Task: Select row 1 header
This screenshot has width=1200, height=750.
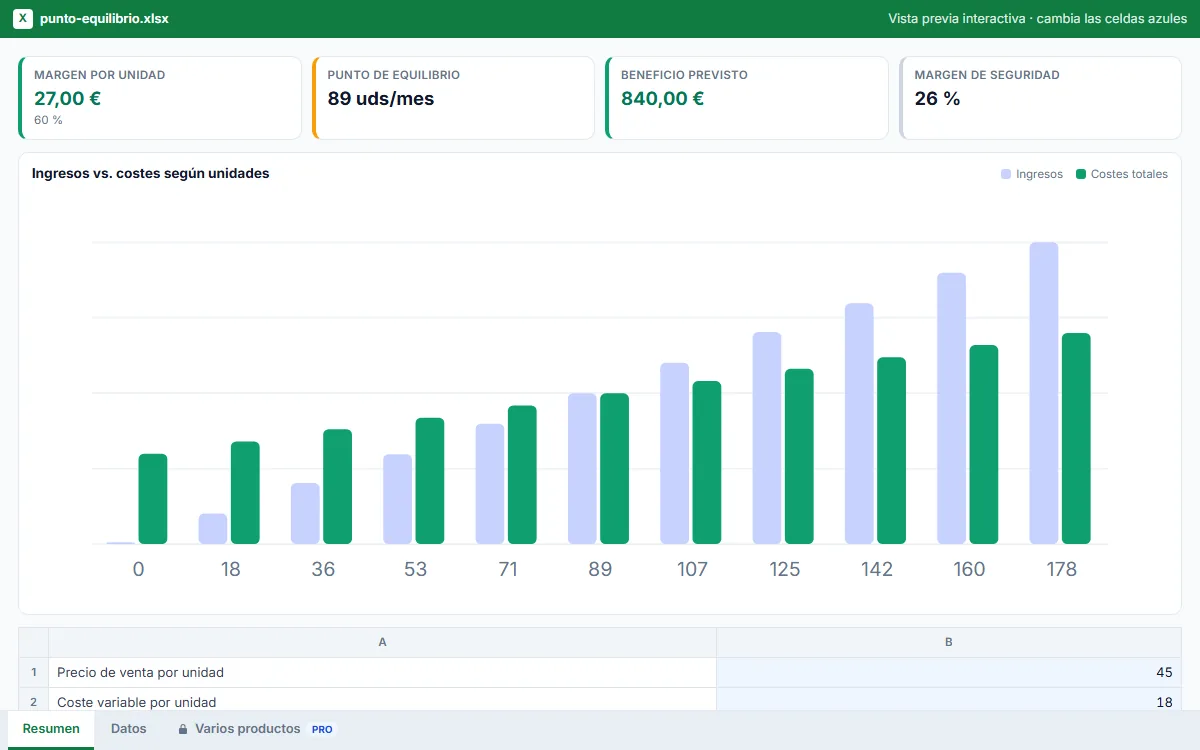Action: [x=34, y=672]
